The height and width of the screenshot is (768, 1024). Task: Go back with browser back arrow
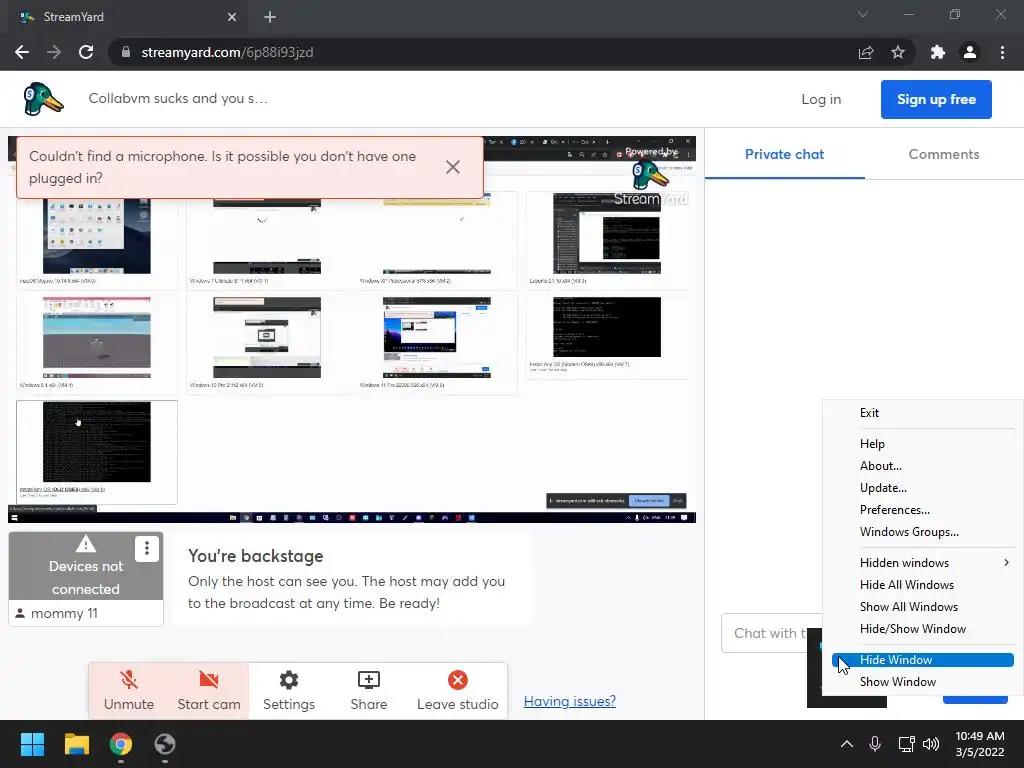point(22,52)
